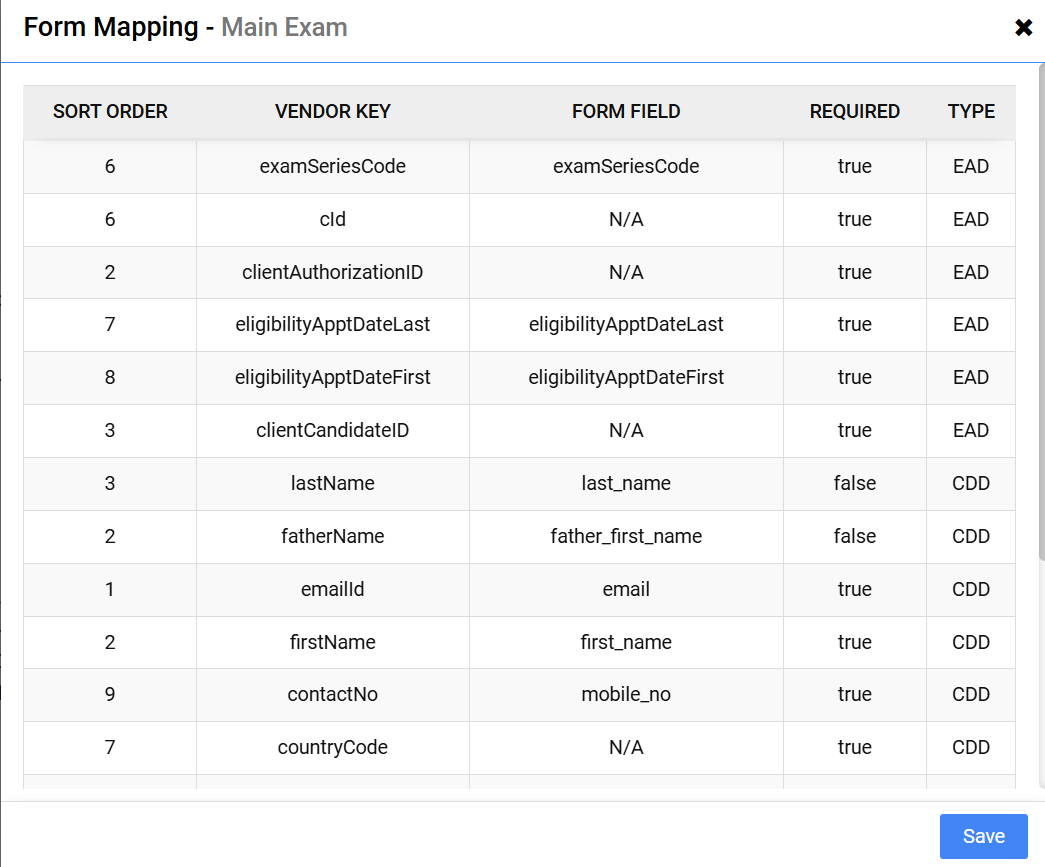Click the SORT ORDER column header
1045x867 pixels.
coord(110,112)
